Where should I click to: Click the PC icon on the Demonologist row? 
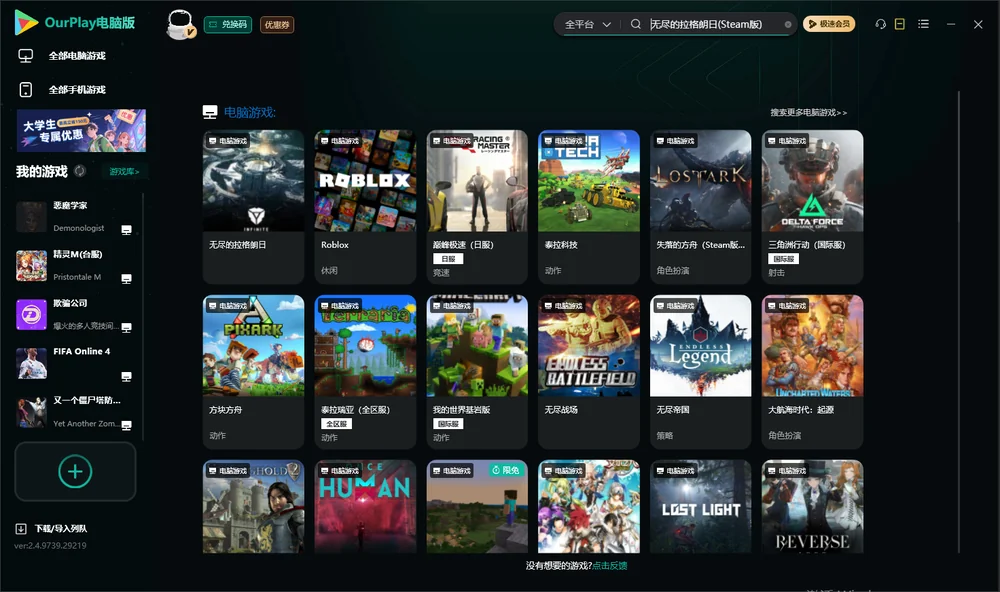click(x=126, y=230)
